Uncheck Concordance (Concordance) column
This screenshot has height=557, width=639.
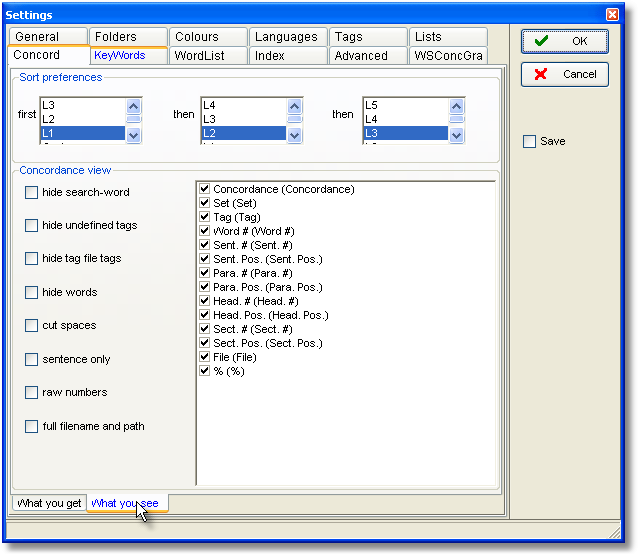point(205,189)
